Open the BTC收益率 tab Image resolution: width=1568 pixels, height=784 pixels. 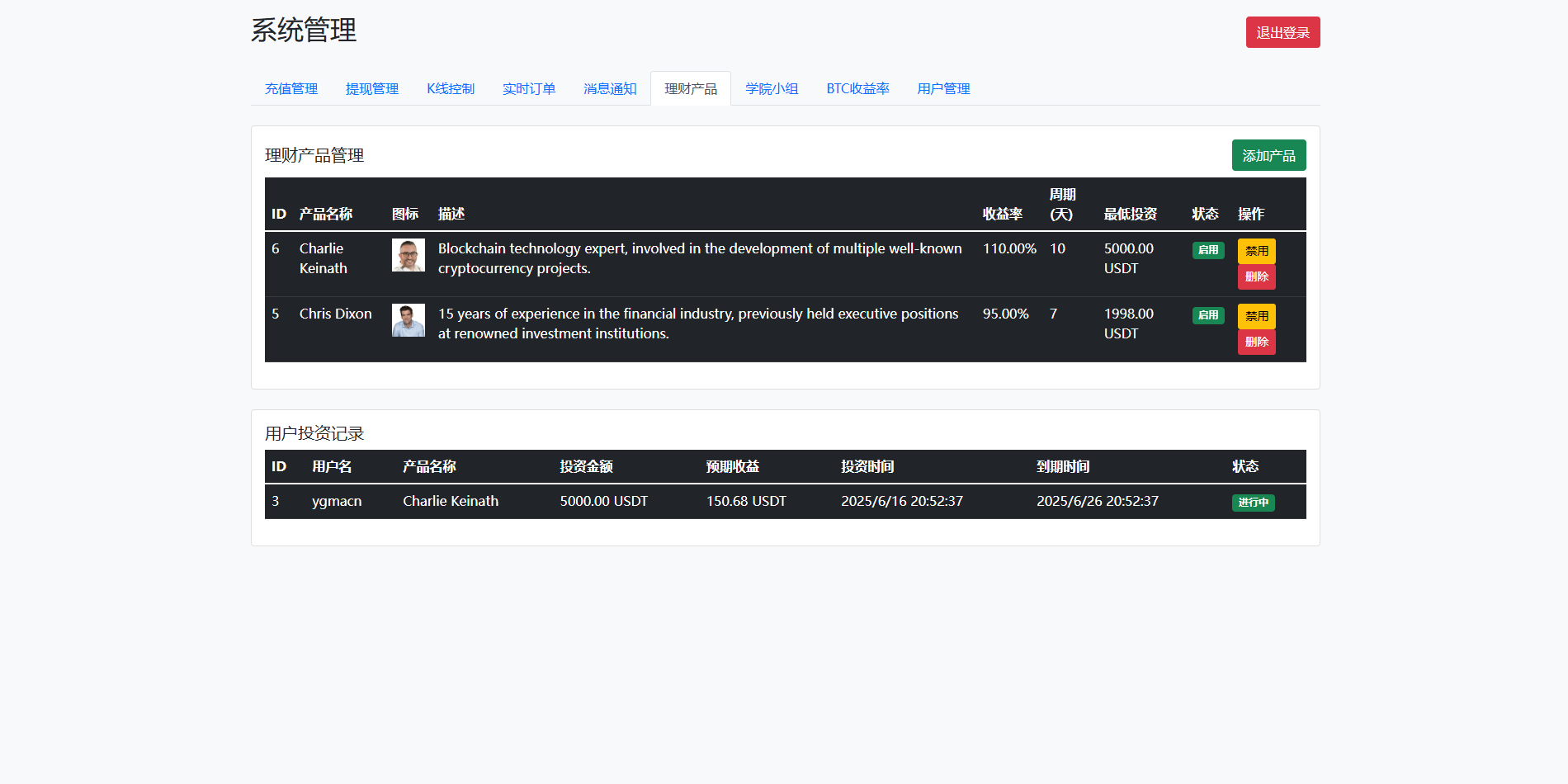pyautogui.click(x=857, y=88)
